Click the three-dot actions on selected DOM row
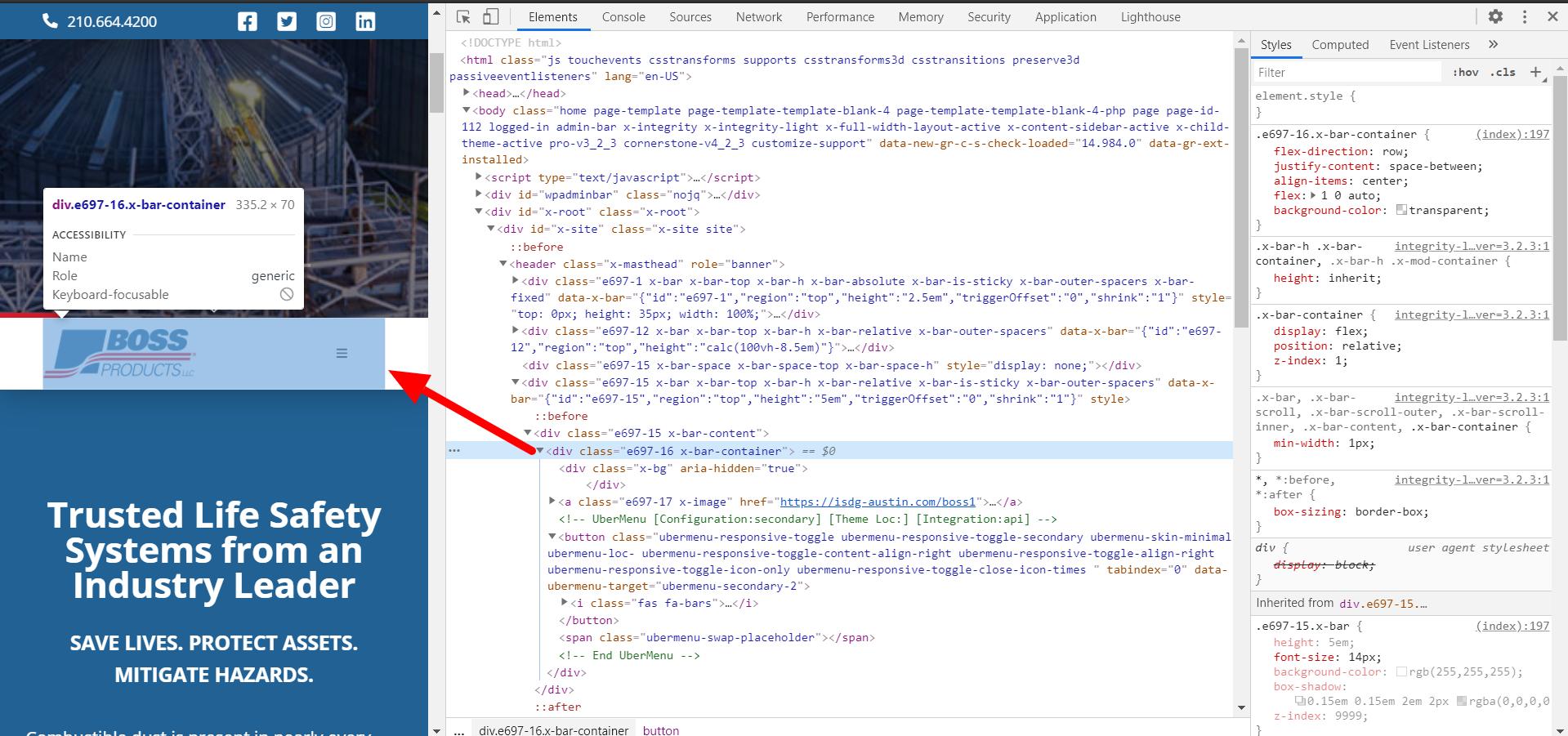This screenshot has width=1568, height=736. click(454, 451)
